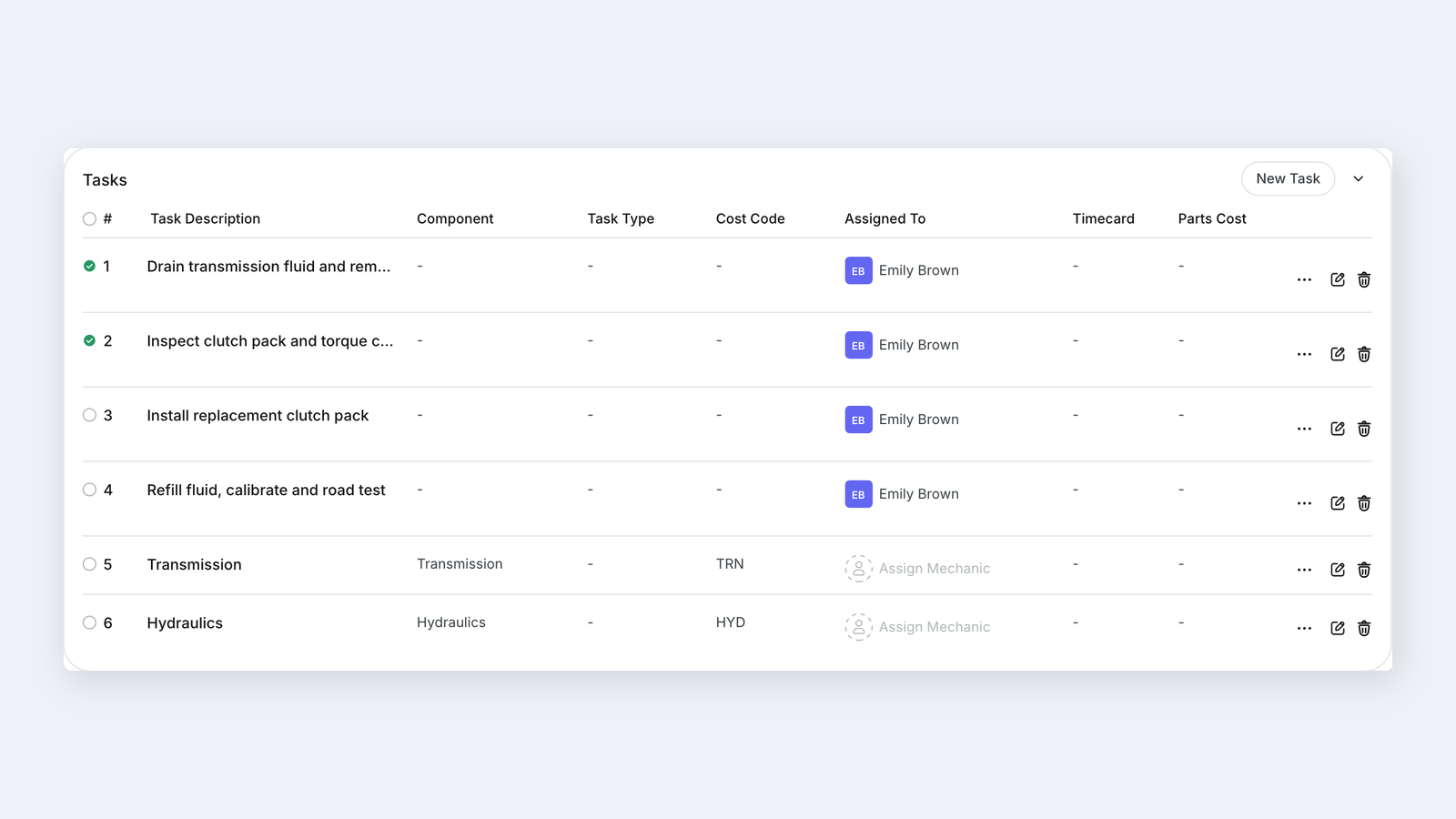Select the TRN cost code cell
Viewport: 1456px width, 819px height.
730,564
